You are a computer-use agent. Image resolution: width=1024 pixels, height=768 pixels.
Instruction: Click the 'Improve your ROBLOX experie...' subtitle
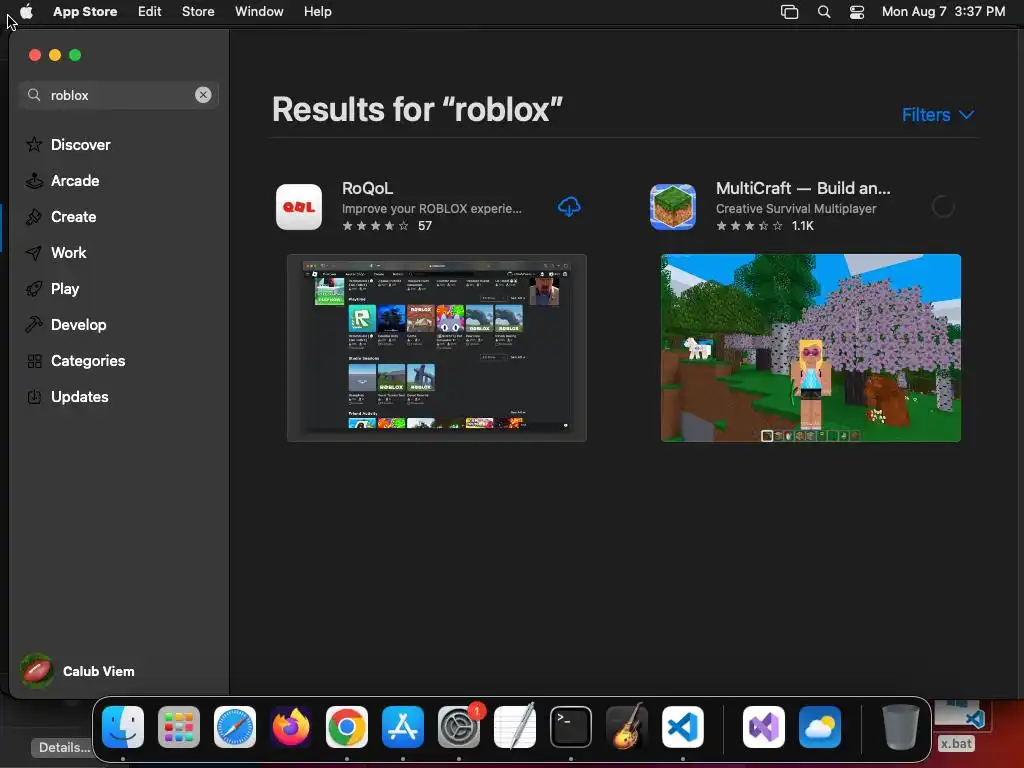(432, 209)
